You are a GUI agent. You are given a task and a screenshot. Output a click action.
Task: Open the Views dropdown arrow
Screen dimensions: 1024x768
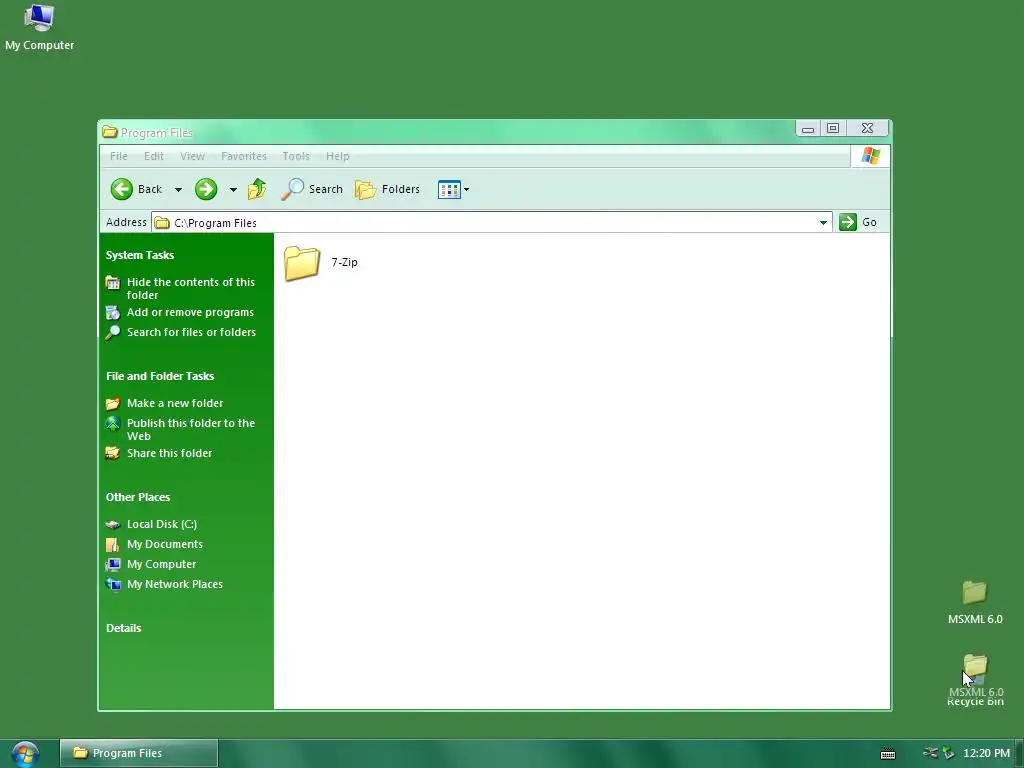[466, 189]
